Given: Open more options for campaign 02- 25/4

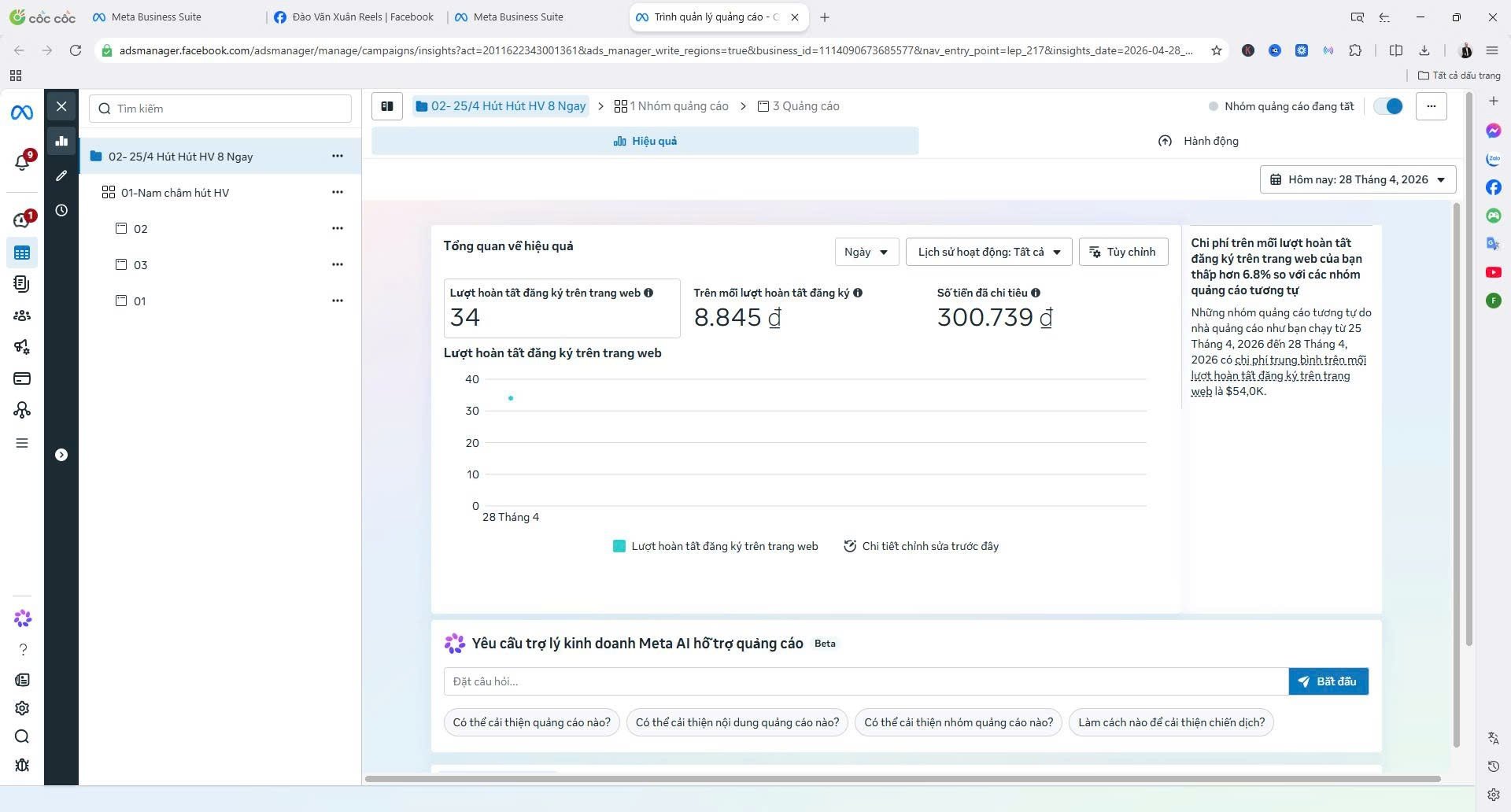Looking at the screenshot, I should [338, 156].
